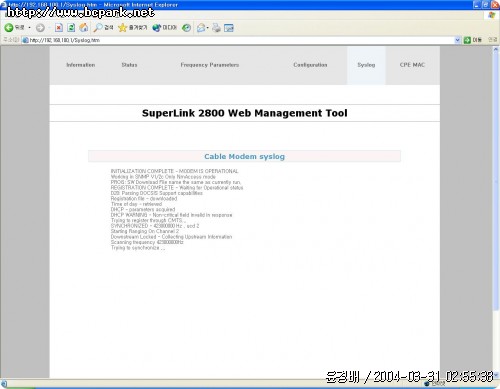Click the vertical scrollbar up arrow
The width and height of the screenshot is (500, 389).
[496, 50]
